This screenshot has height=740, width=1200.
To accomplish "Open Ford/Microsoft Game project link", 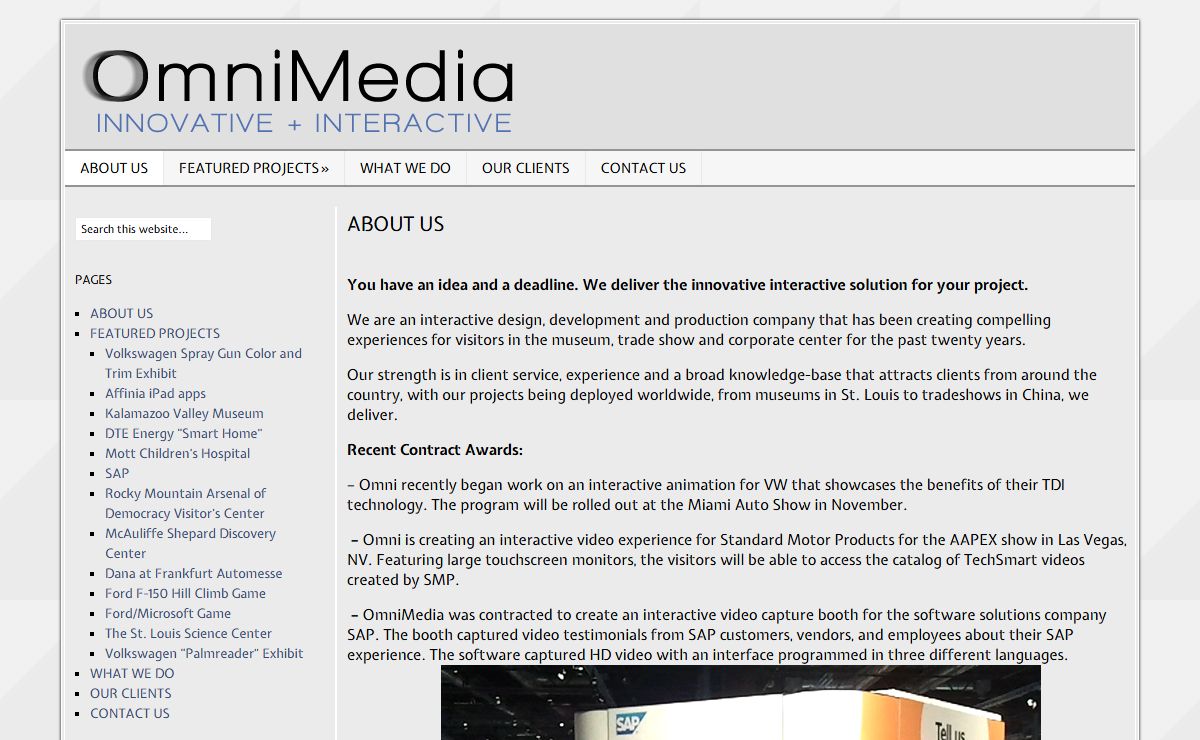I will [x=168, y=613].
